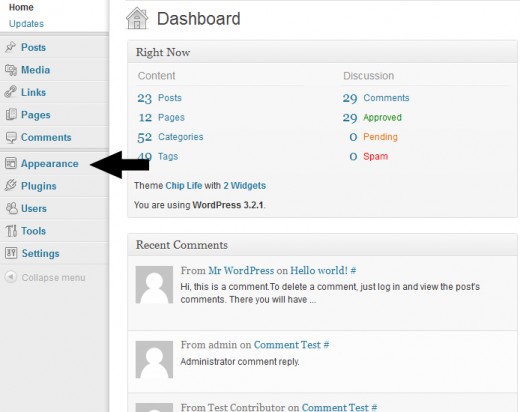Image resolution: width=520 pixels, height=412 pixels.
Task: Open the Tags link
Action: [x=168, y=156]
